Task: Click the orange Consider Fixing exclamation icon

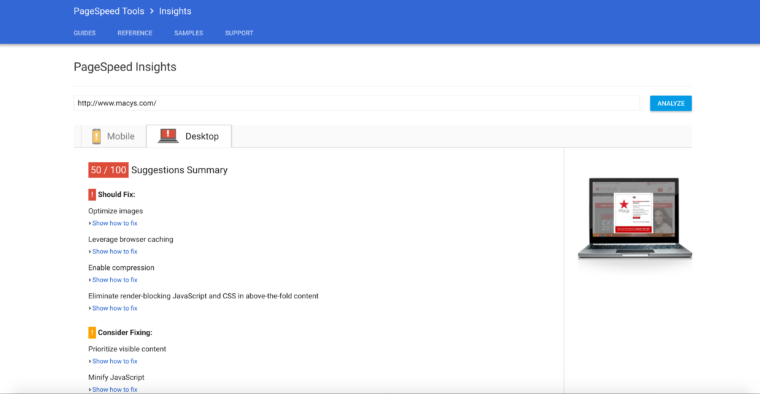Action: [x=92, y=332]
